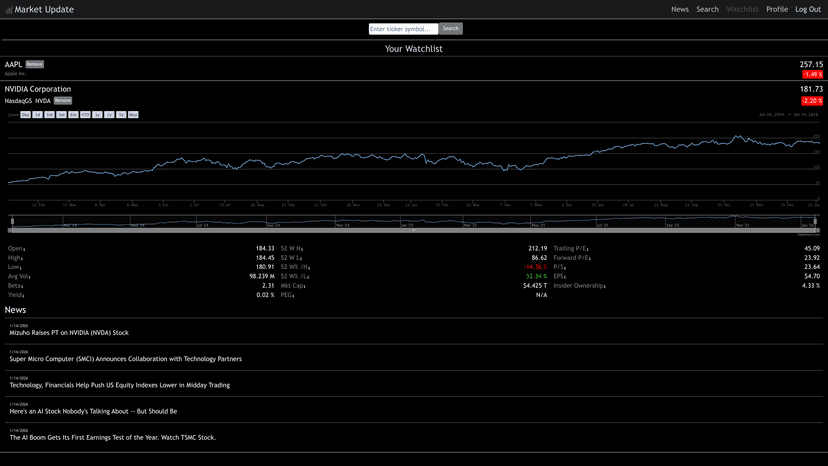Set chart zoom to 1m

click(49, 115)
